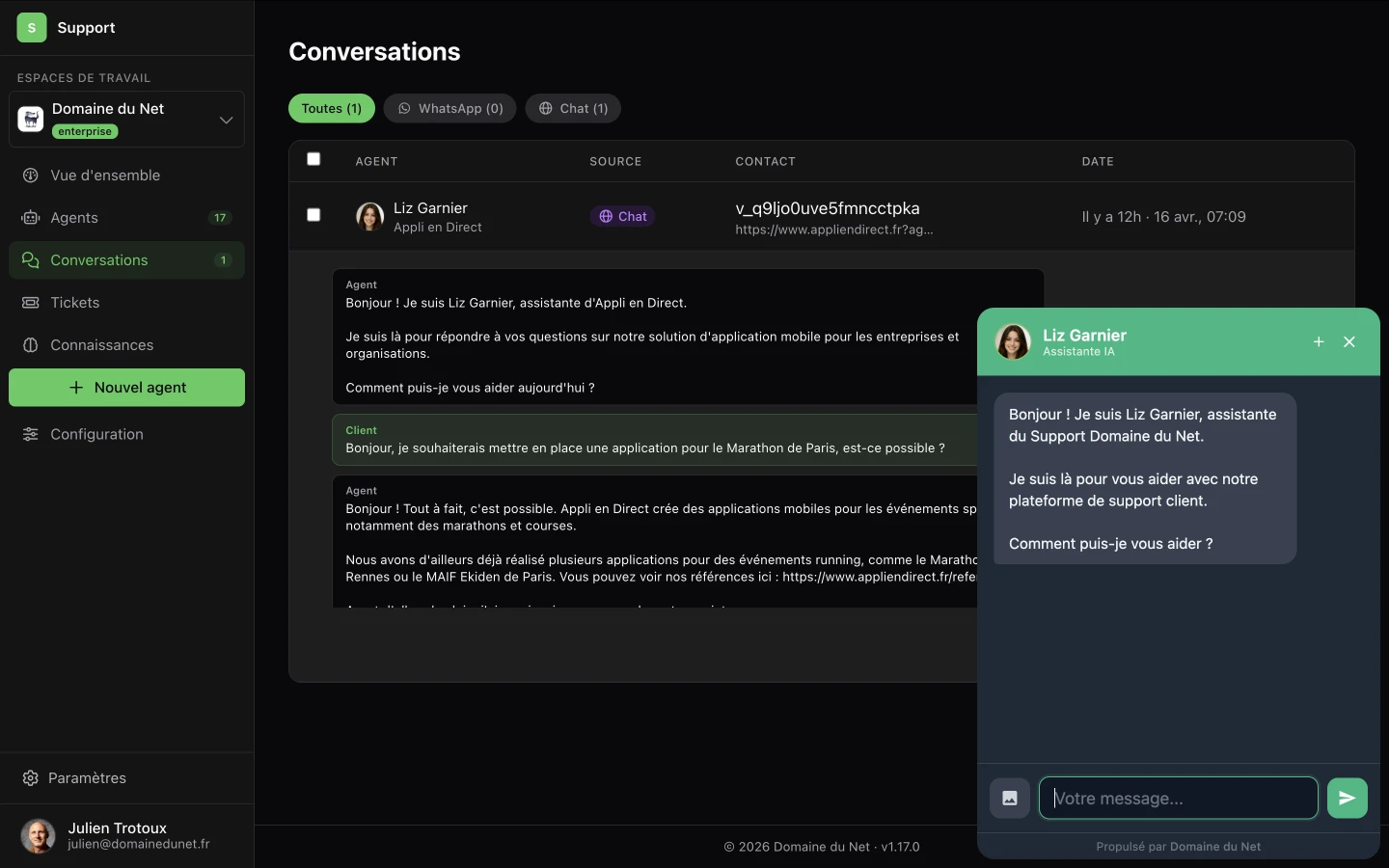Screen dimensions: 1389x868
Task: Start a new chat with plus icon
Action: (x=1319, y=341)
